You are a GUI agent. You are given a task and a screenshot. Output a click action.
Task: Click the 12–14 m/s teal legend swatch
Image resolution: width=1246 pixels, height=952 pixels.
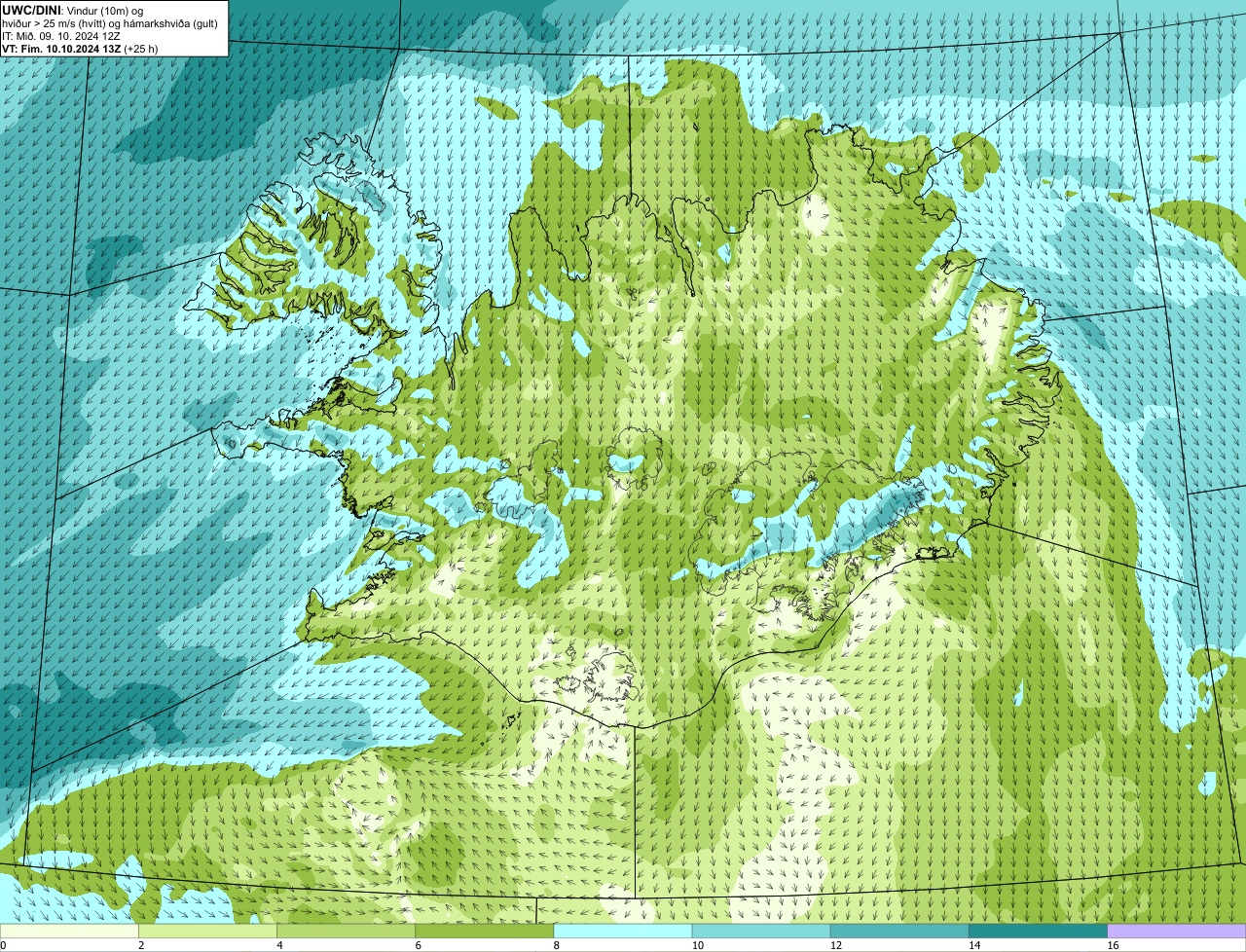pyautogui.click(x=899, y=931)
